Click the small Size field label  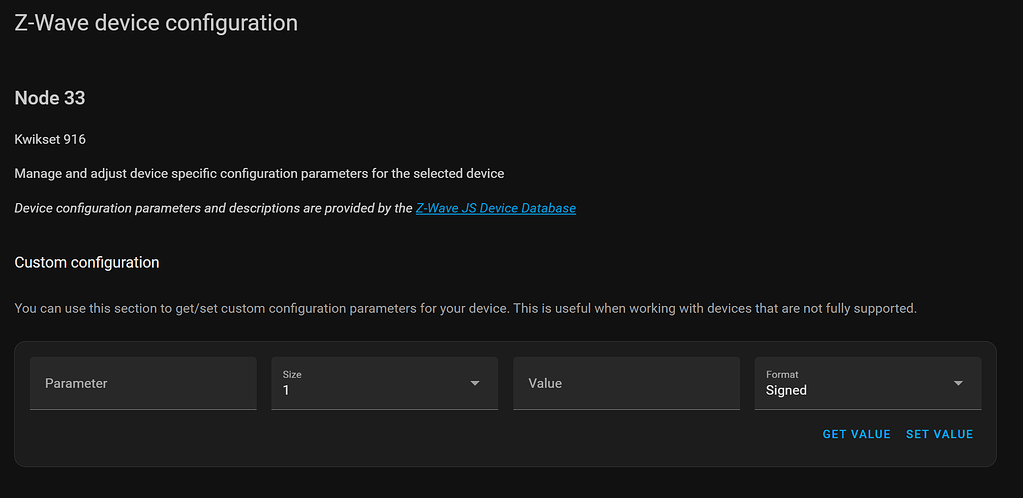[x=292, y=374]
